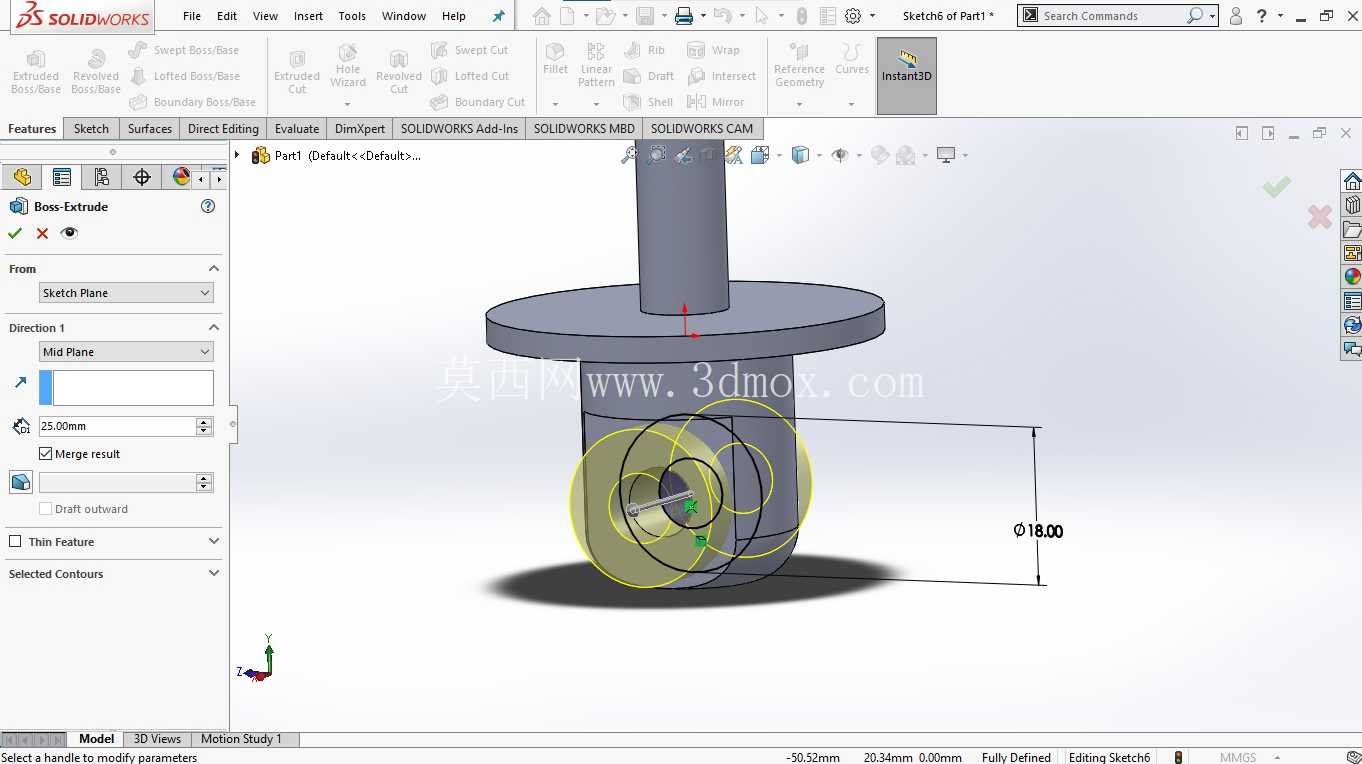Open the View menu

click(265, 16)
